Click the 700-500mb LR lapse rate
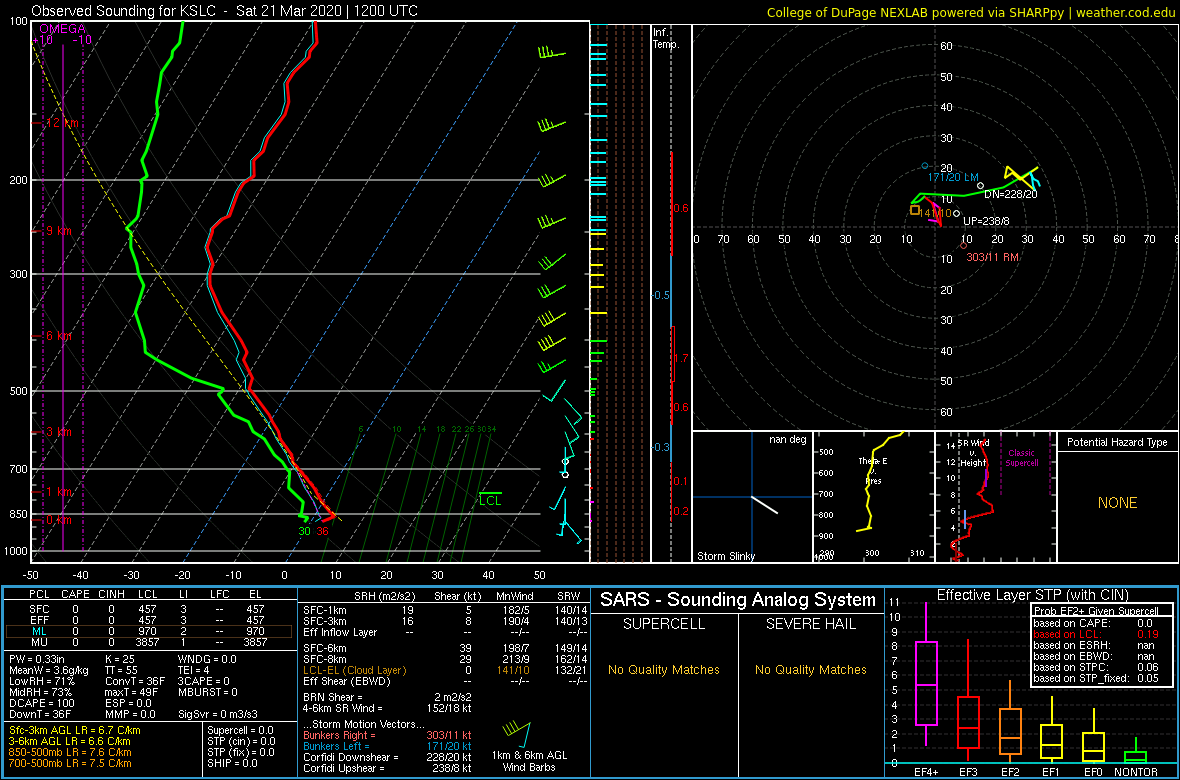The height and width of the screenshot is (780, 1180). (70, 763)
